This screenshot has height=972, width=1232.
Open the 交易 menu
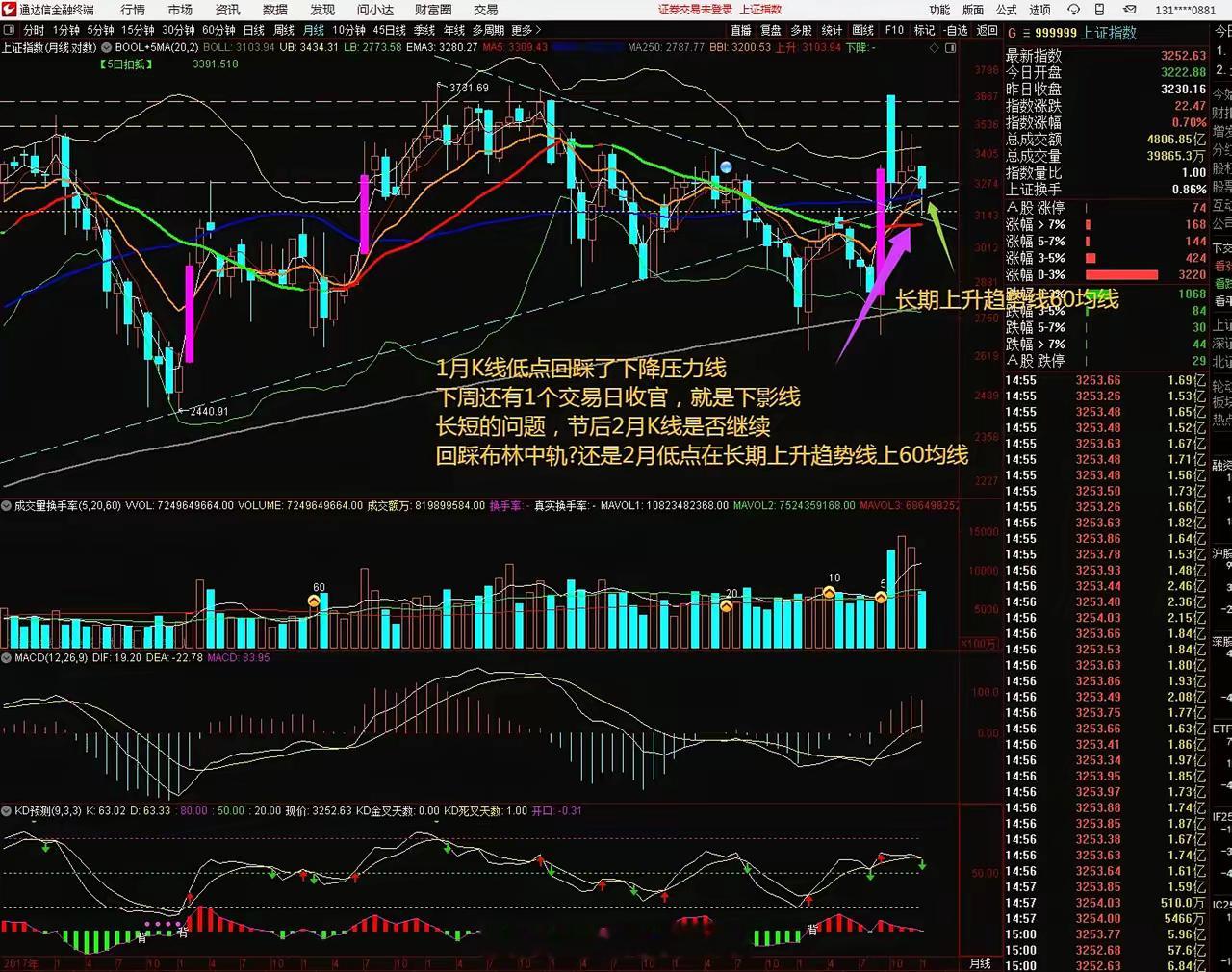(x=486, y=10)
